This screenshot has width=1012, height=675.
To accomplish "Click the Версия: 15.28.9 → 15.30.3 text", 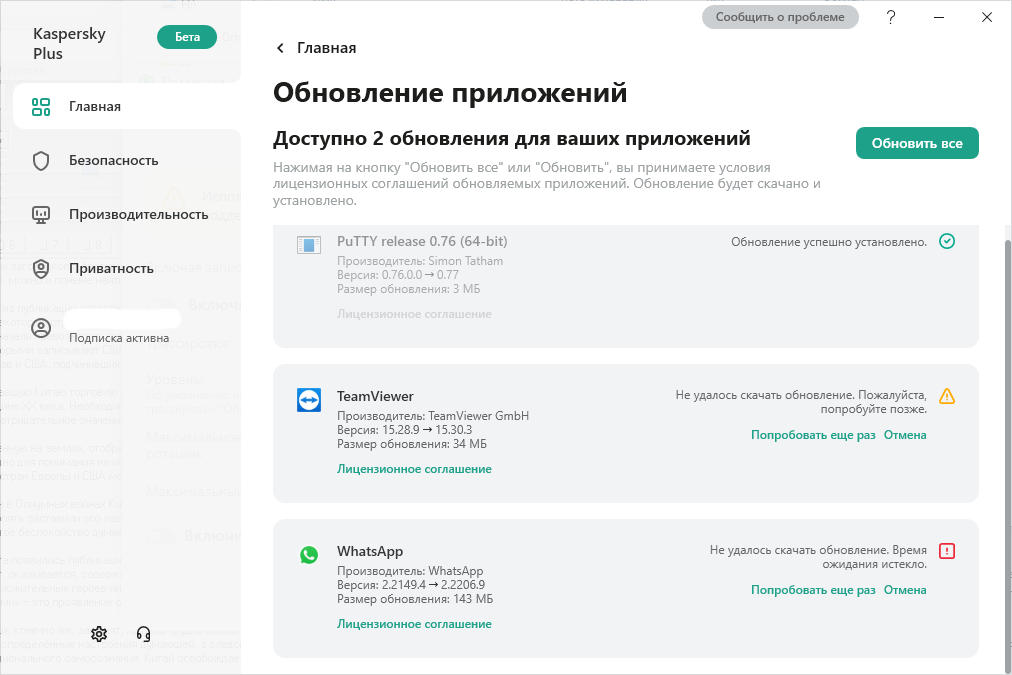I will [405, 430].
